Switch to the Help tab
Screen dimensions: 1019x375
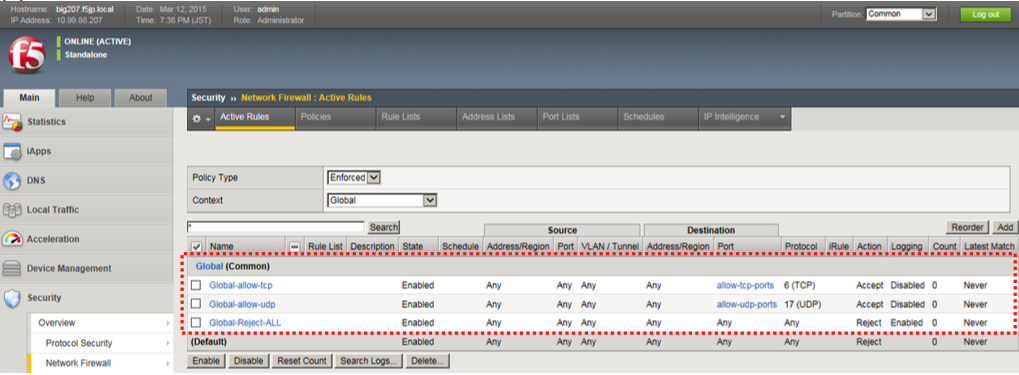pos(84,98)
